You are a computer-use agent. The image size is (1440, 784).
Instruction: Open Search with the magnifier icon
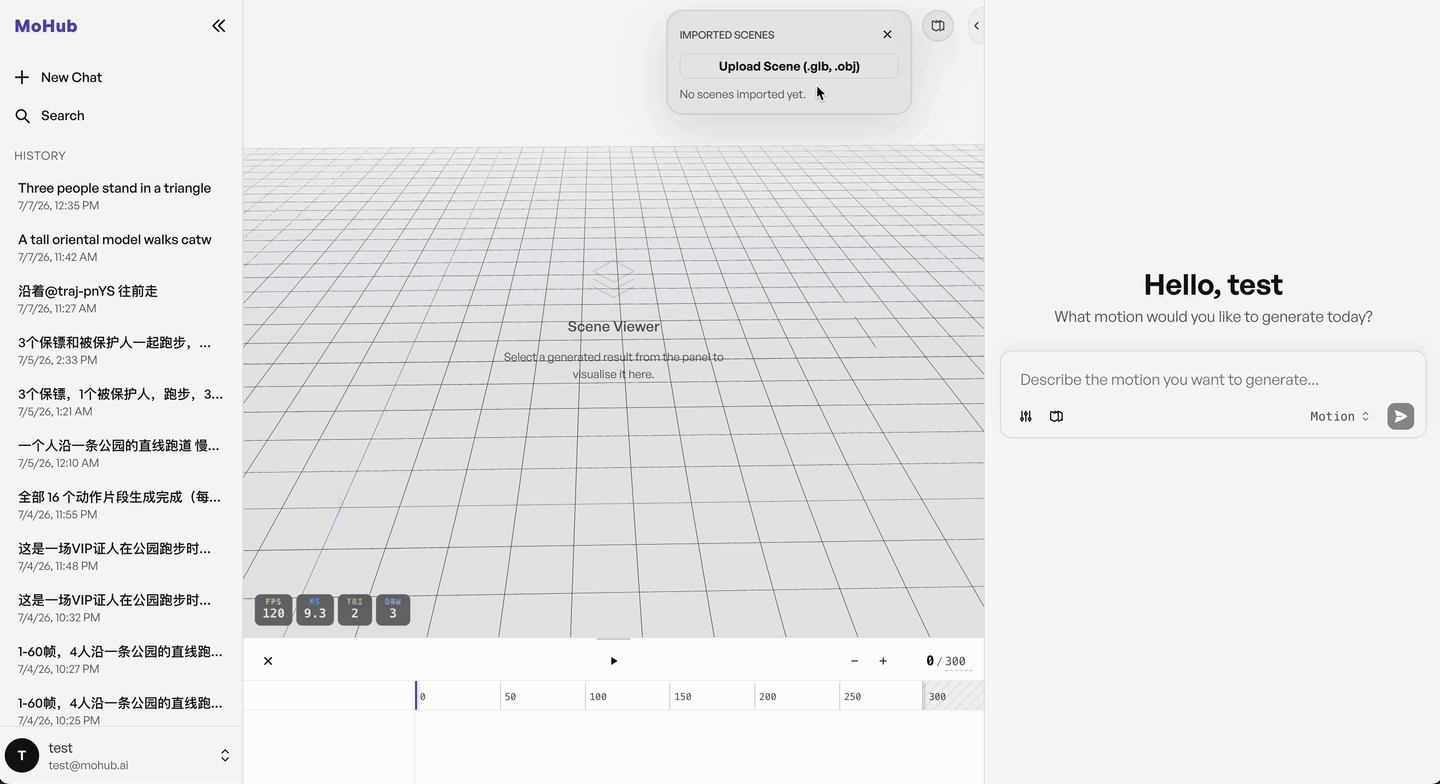[22, 116]
